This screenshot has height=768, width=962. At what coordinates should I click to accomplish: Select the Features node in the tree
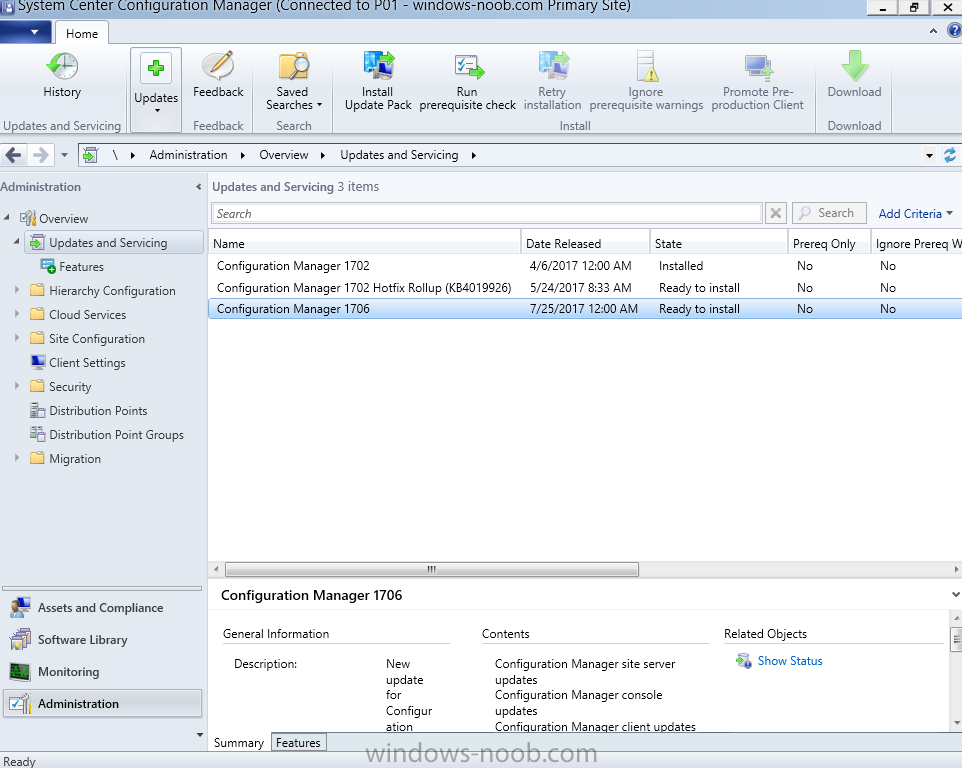point(72,267)
